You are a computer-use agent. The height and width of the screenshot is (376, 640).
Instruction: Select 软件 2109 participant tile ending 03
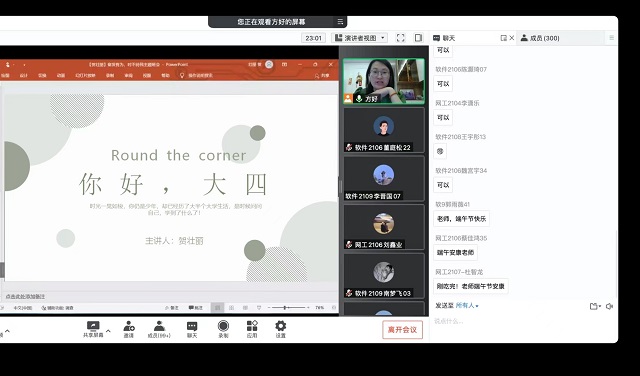(x=384, y=276)
